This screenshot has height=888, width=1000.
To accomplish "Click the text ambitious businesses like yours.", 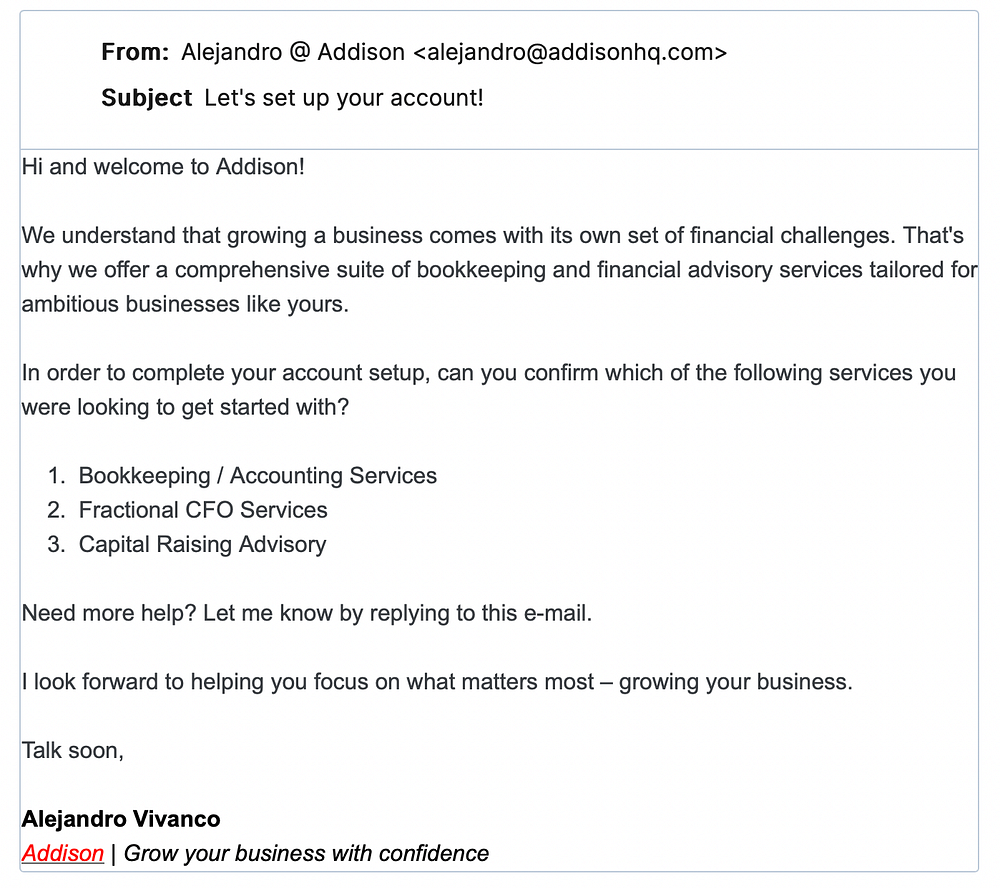I will pyautogui.click(x=185, y=304).
